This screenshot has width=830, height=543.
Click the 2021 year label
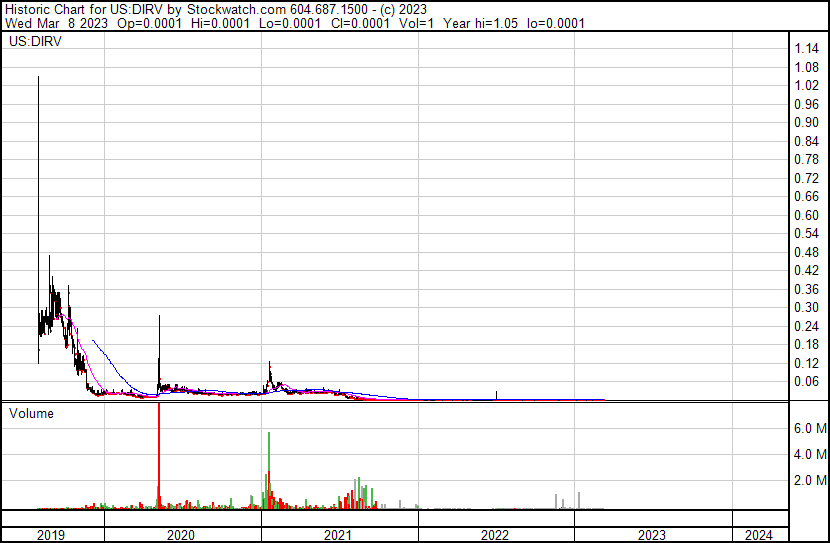click(338, 535)
